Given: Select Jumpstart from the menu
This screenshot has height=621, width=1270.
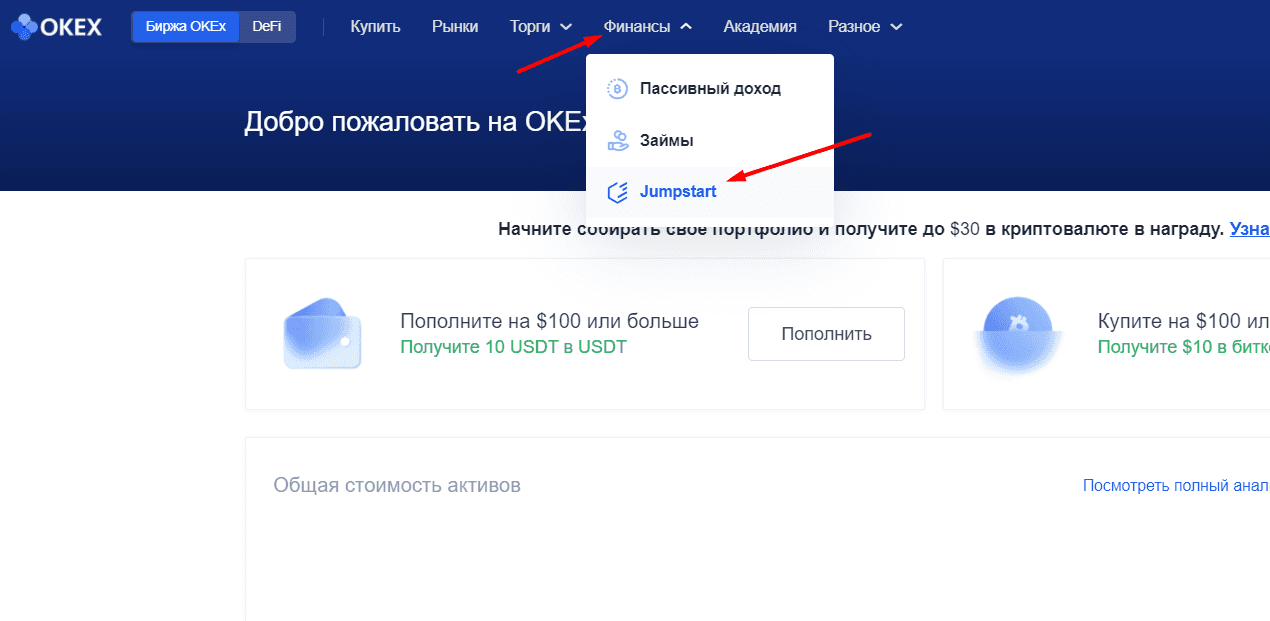Looking at the screenshot, I should point(710,192).
